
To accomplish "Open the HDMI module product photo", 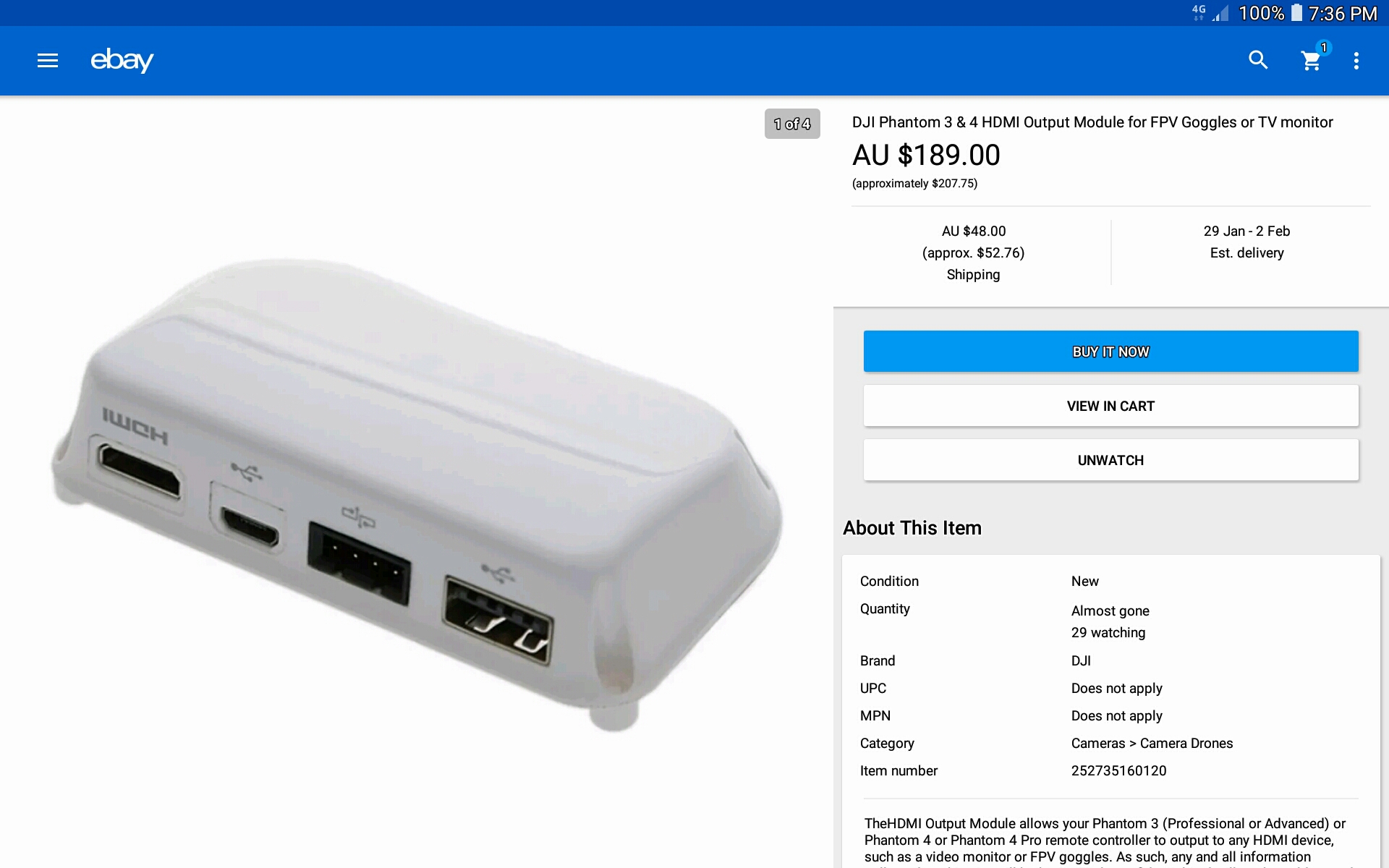I will (417, 492).
